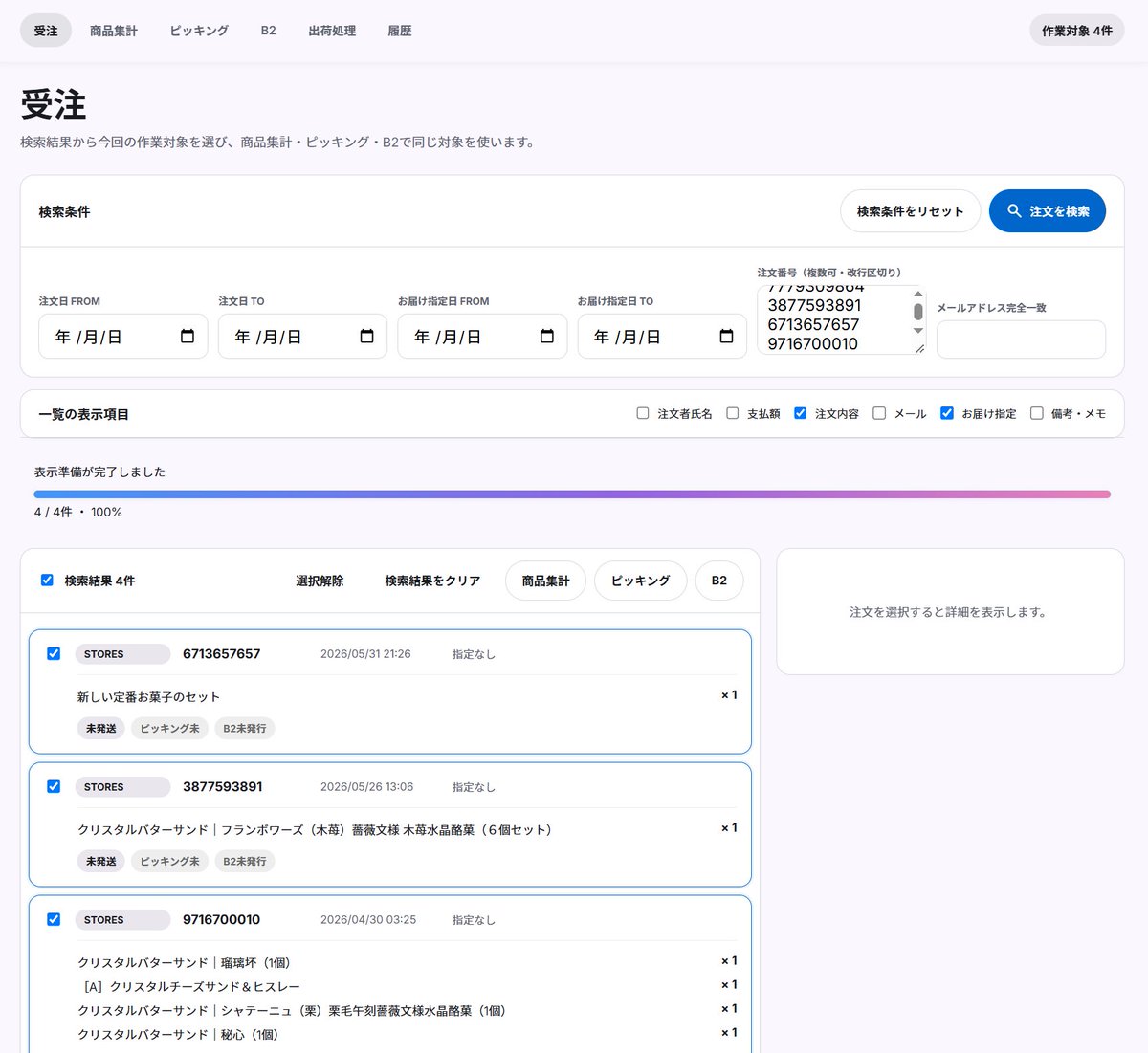Viewport: 1148px width, 1053px height.
Task: Switch to the 受注 tab
Action: (46, 31)
